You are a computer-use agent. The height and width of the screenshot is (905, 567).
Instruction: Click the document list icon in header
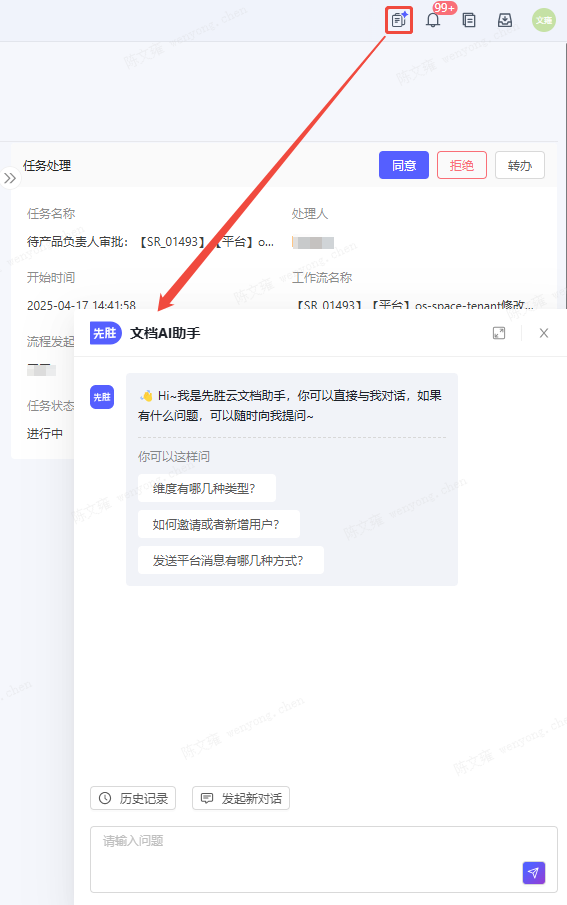tap(469, 20)
